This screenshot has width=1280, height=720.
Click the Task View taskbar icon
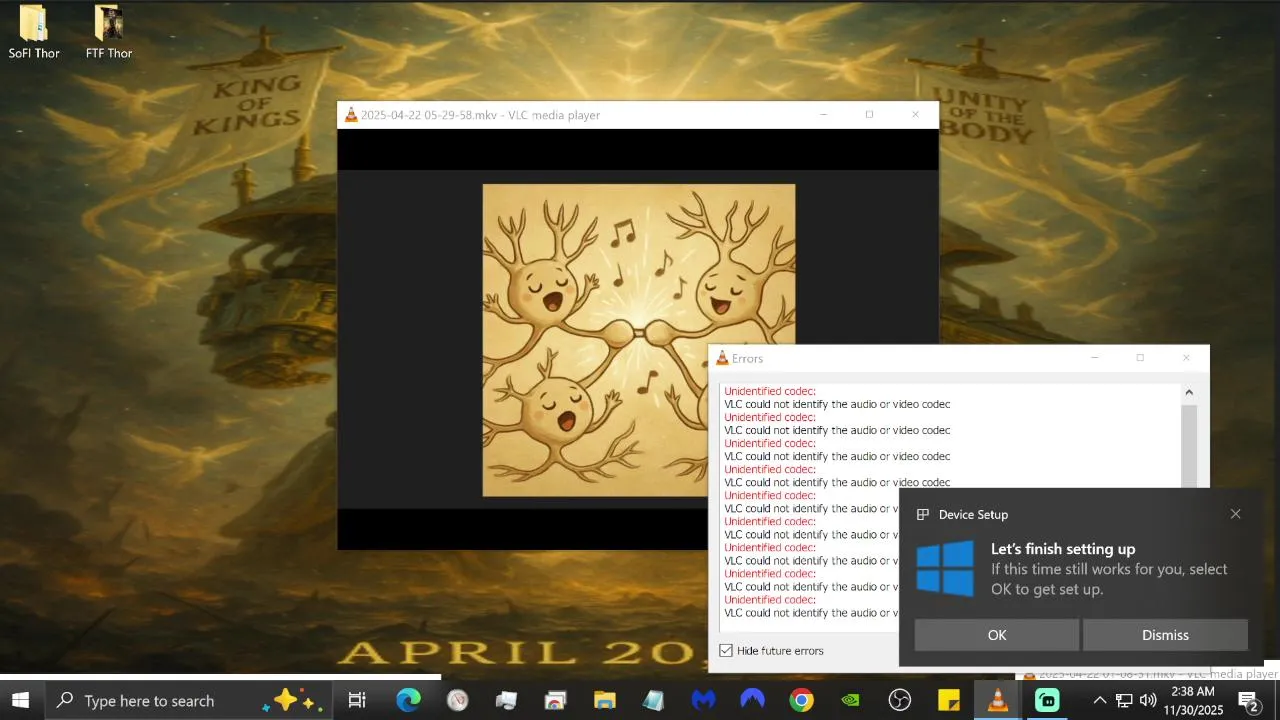357,701
